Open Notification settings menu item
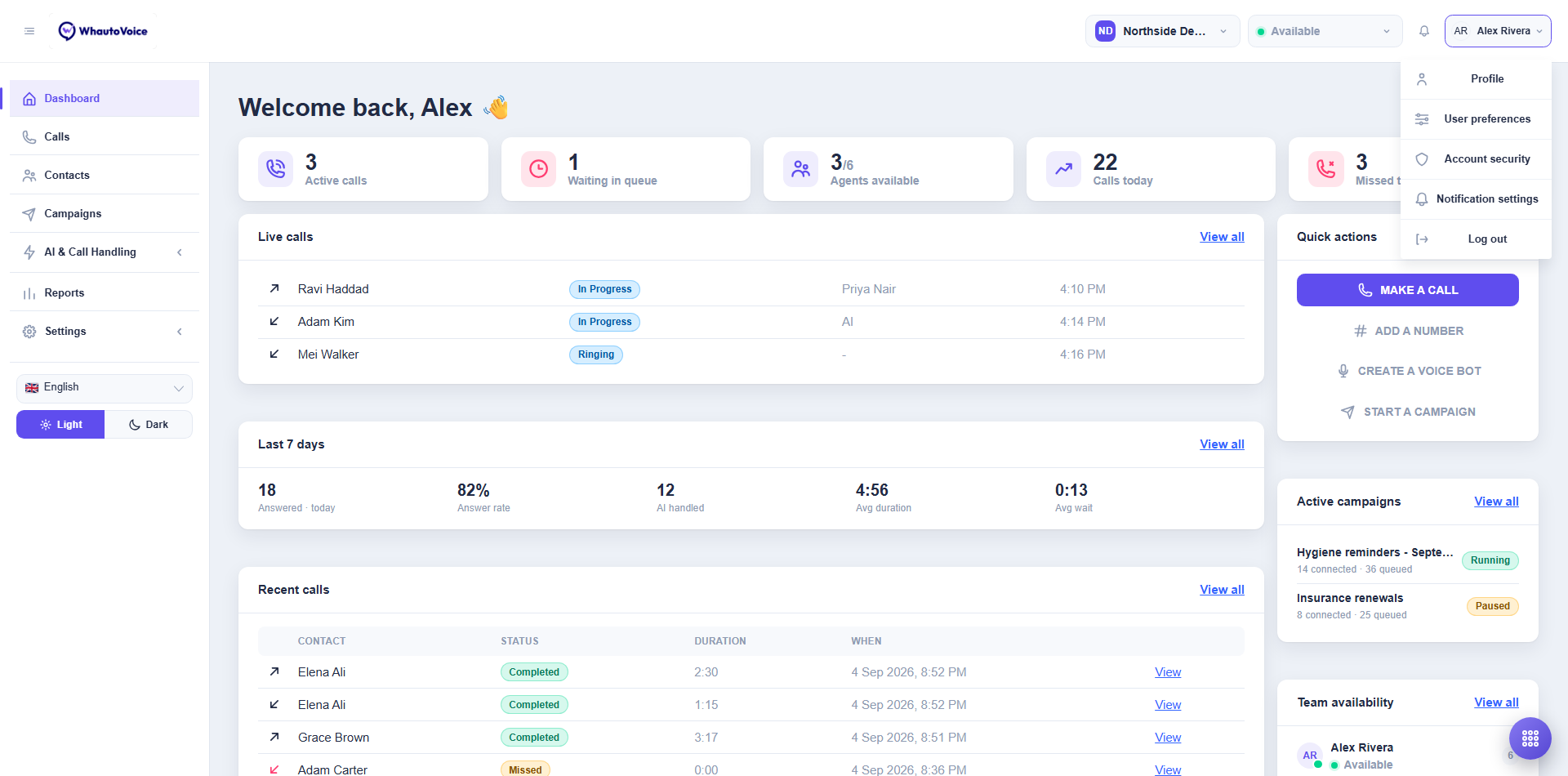The height and width of the screenshot is (776, 1568). 1476,199
